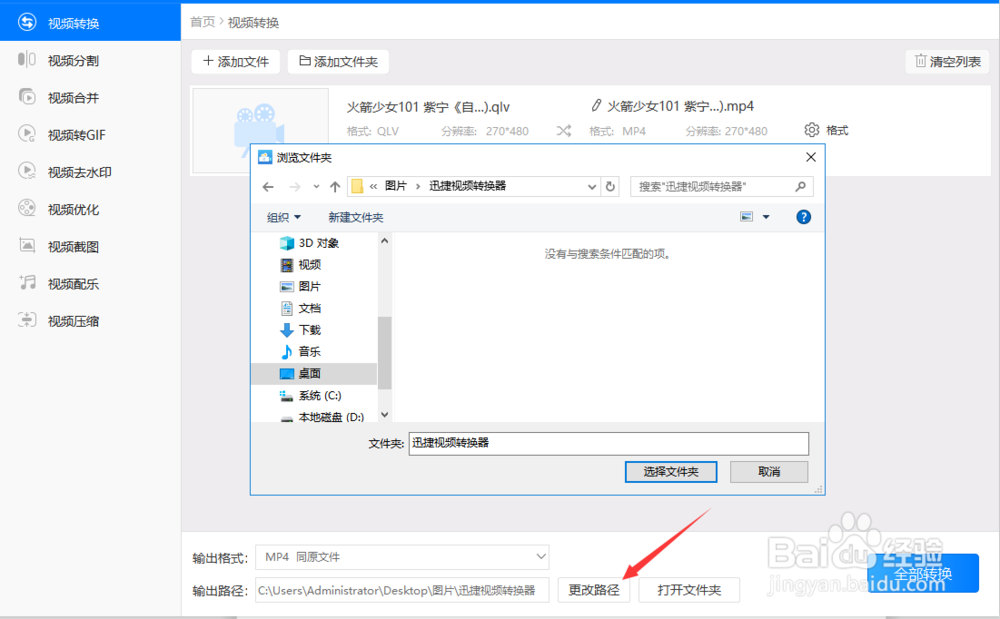This screenshot has width=1000, height=619.
Task: Open the 组织 dropdown menu
Action: (283, 217)
